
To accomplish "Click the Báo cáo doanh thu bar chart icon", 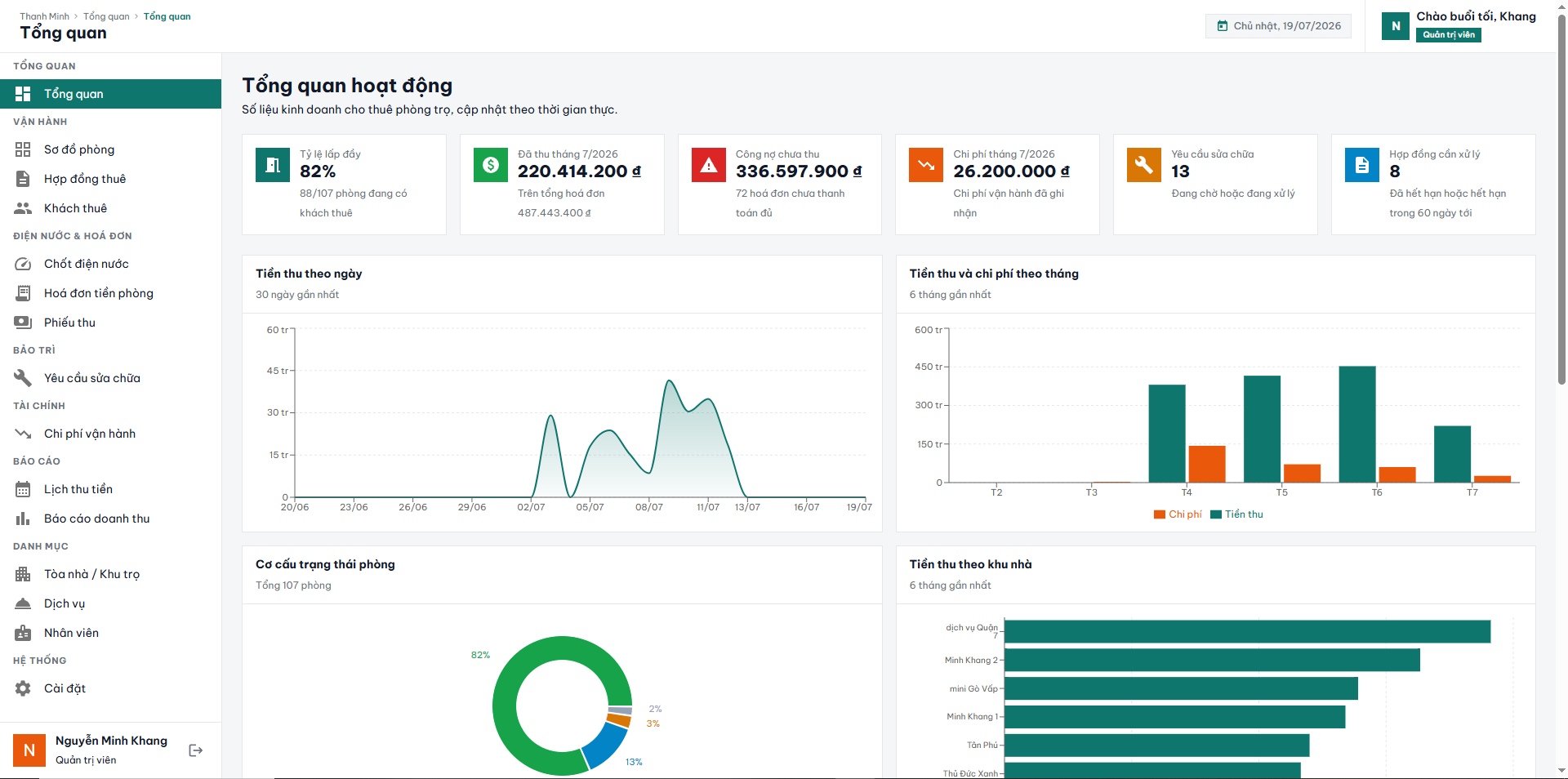I will coord(23,519).
